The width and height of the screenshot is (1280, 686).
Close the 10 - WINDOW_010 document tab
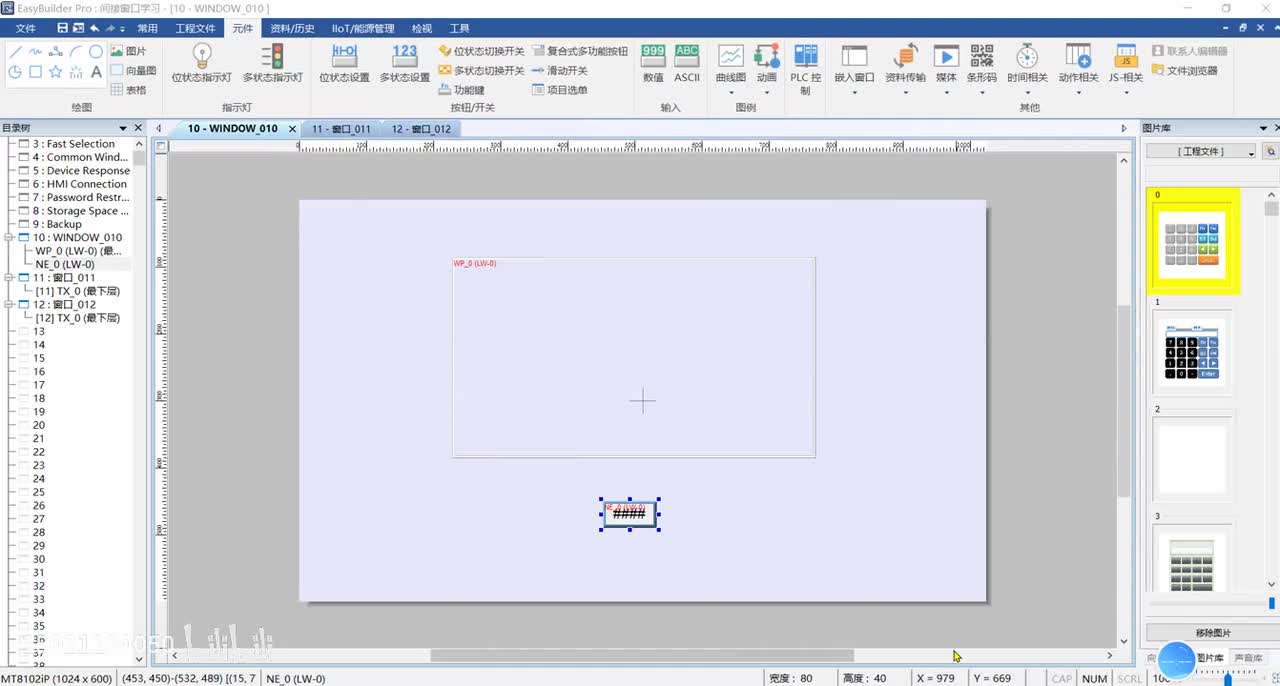tap(292, 129)
